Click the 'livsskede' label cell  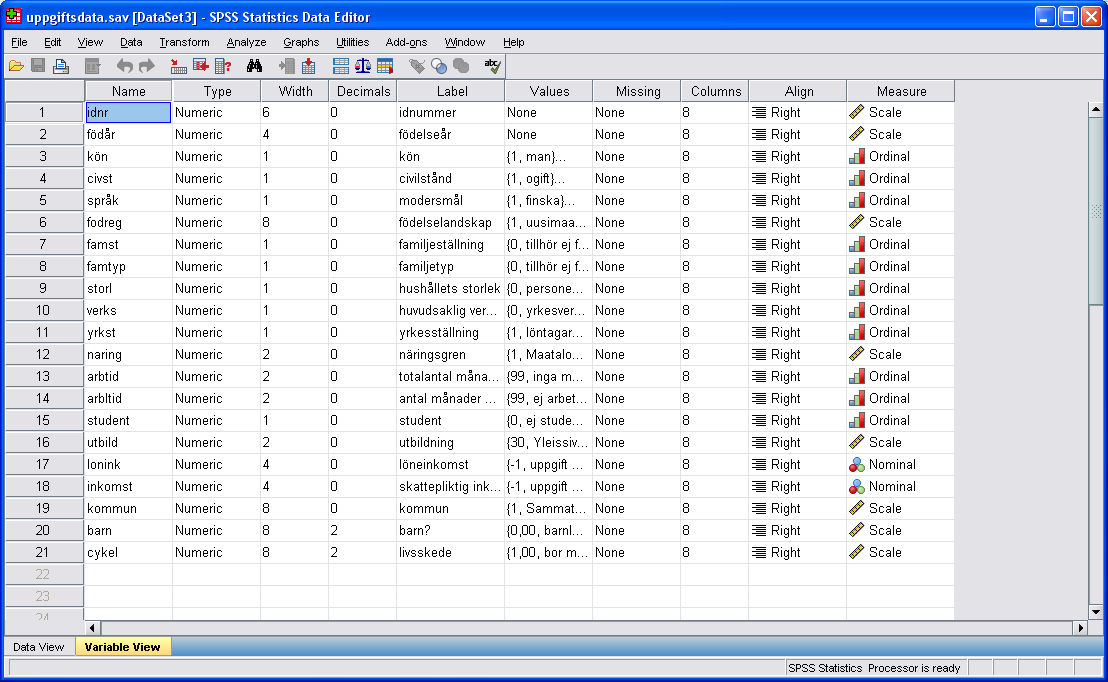(450, 552)
